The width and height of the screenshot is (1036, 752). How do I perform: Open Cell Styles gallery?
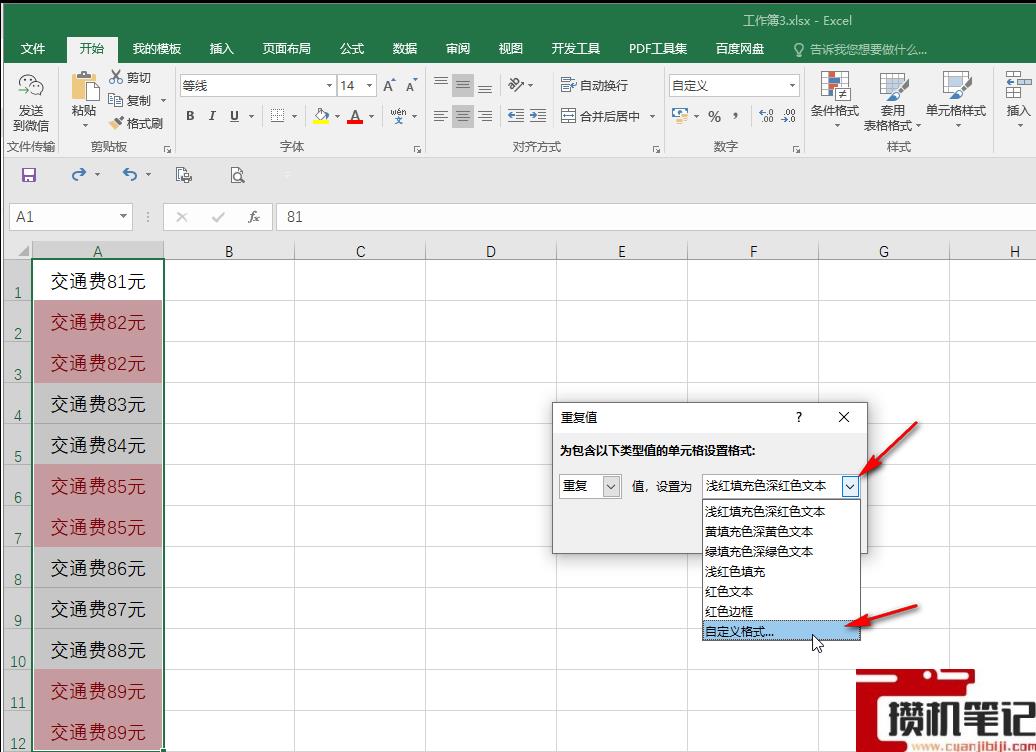(x=955, y=100)
